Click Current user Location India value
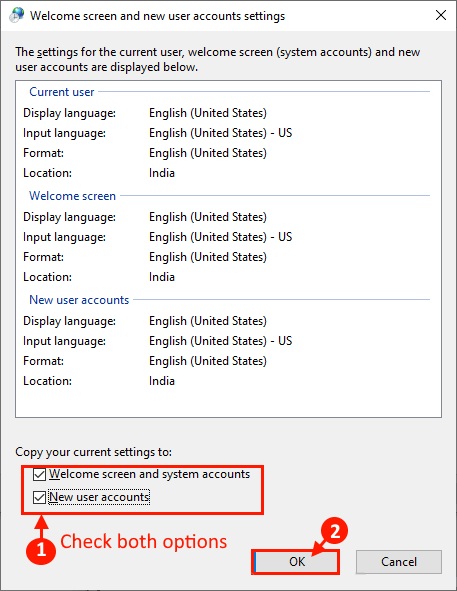This screenshot has width=457, height=591. click(162, 173)
